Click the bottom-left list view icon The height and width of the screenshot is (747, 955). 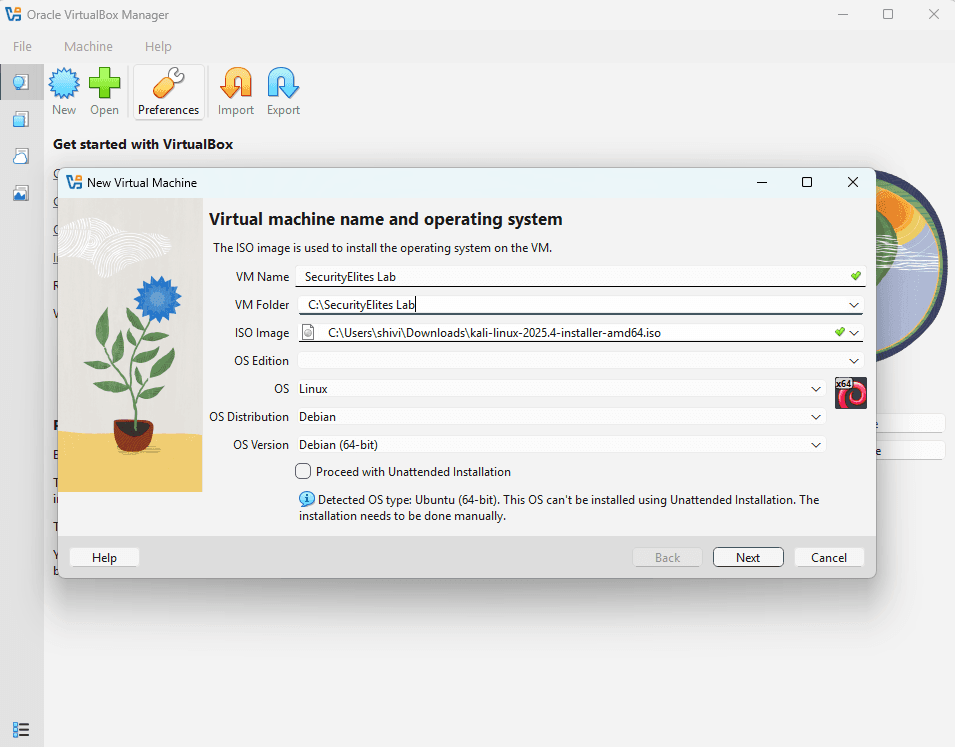click(21, 729)
